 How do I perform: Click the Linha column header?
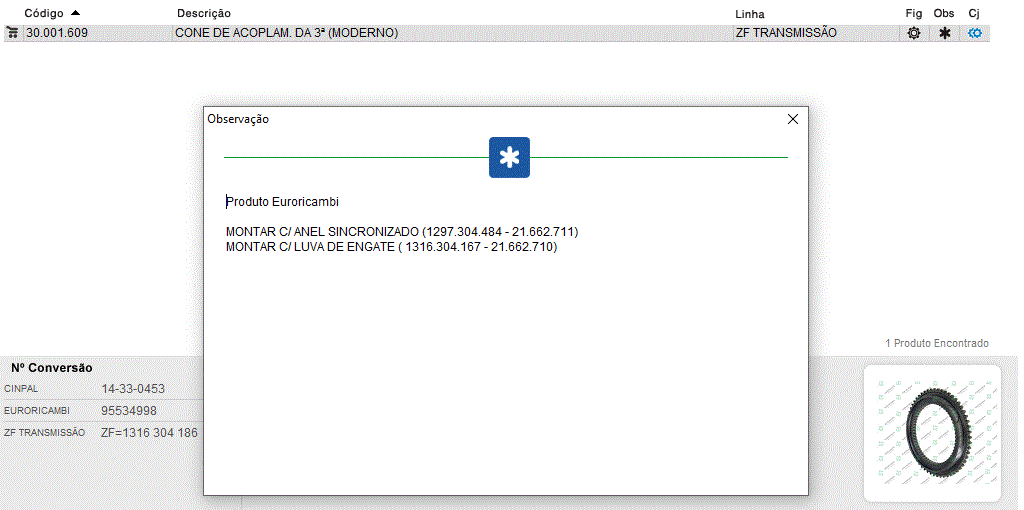point(749,13)
